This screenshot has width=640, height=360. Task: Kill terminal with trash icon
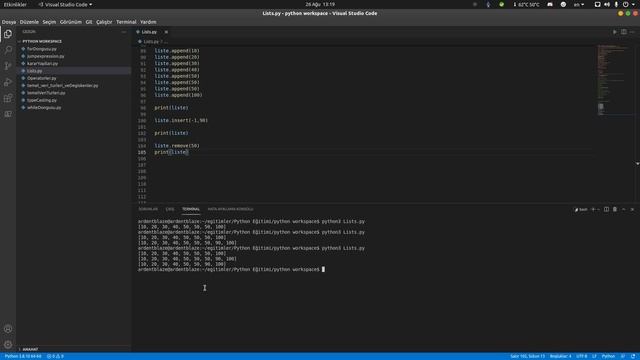point(615,209)
